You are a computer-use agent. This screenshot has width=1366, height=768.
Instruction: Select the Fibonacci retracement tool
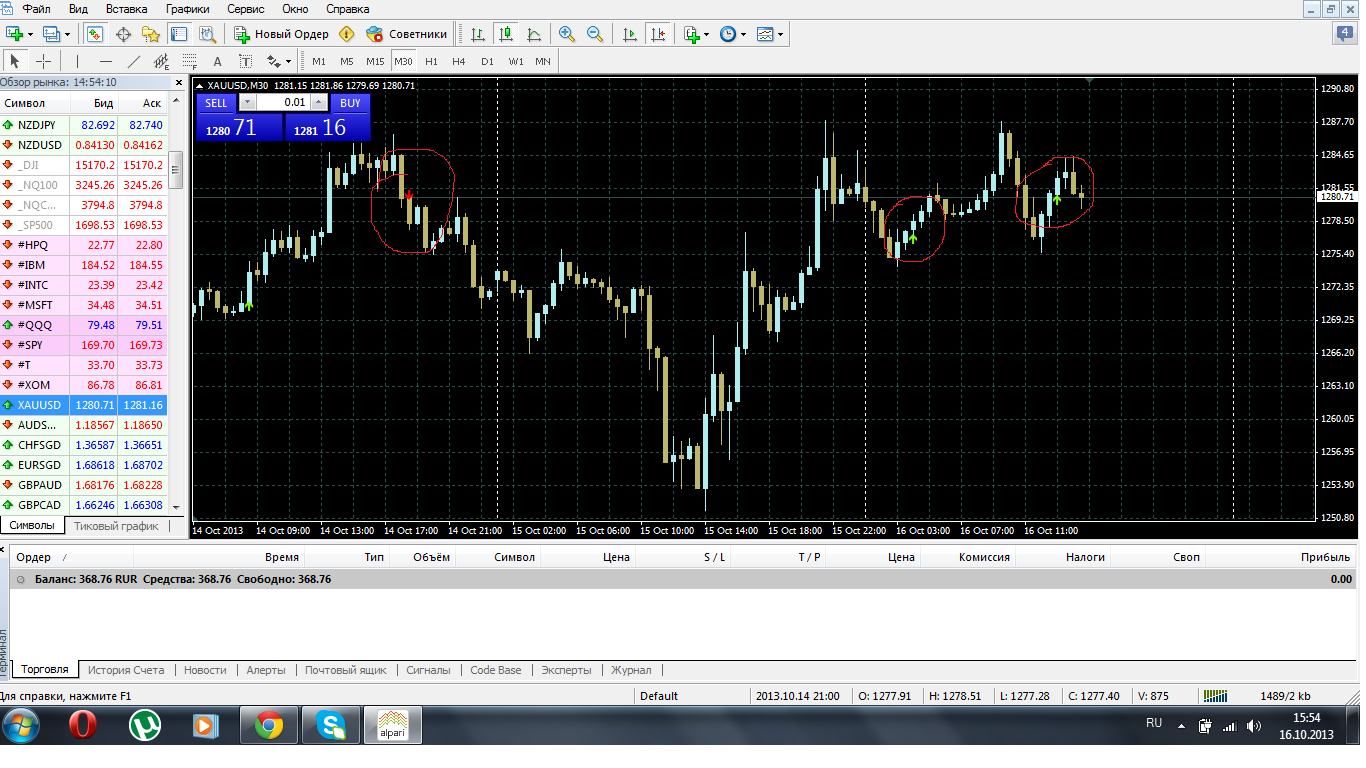coord(189,61)
